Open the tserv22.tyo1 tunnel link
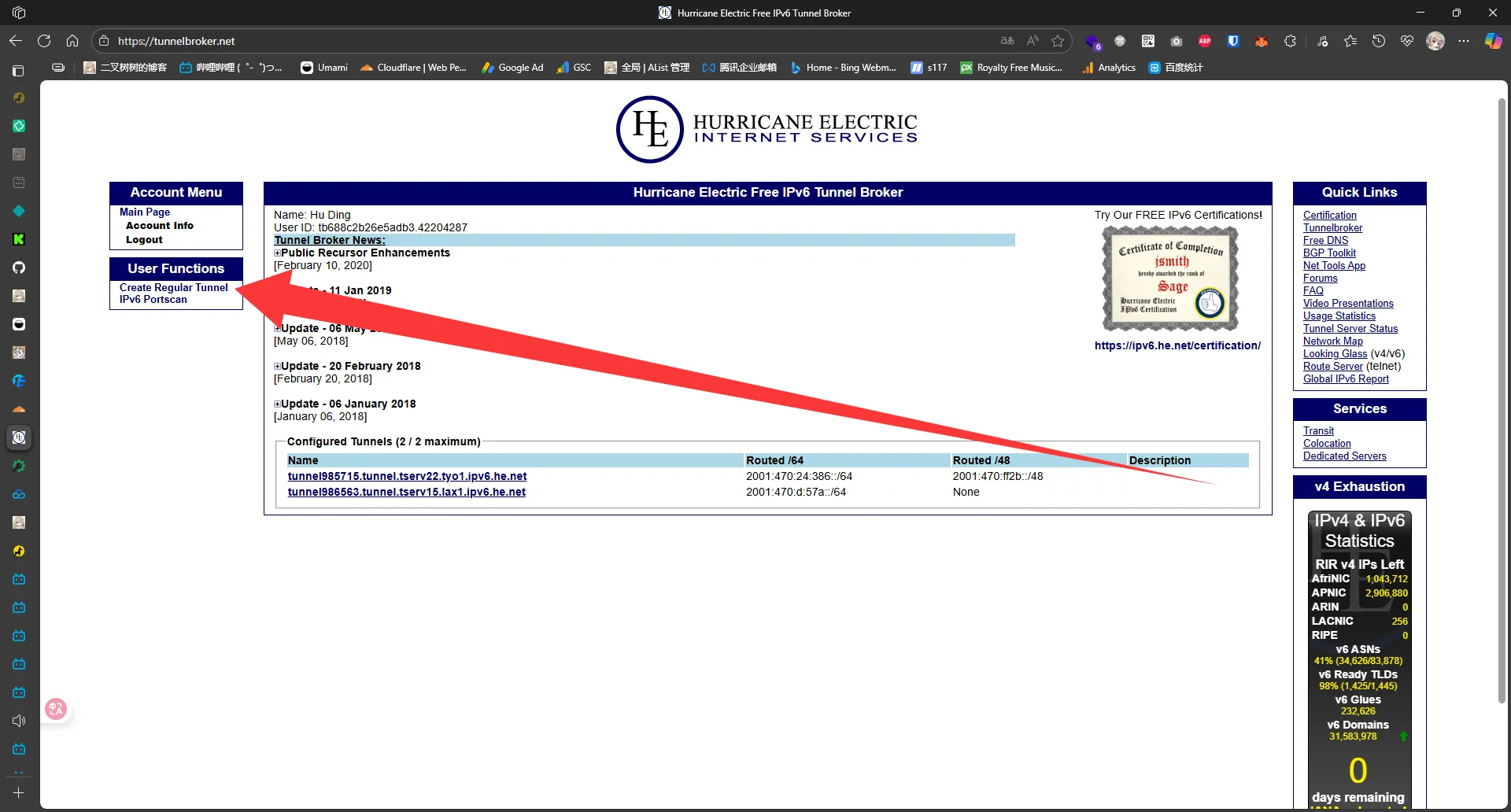The image size is (1511, 812). [x=407, y=476]
